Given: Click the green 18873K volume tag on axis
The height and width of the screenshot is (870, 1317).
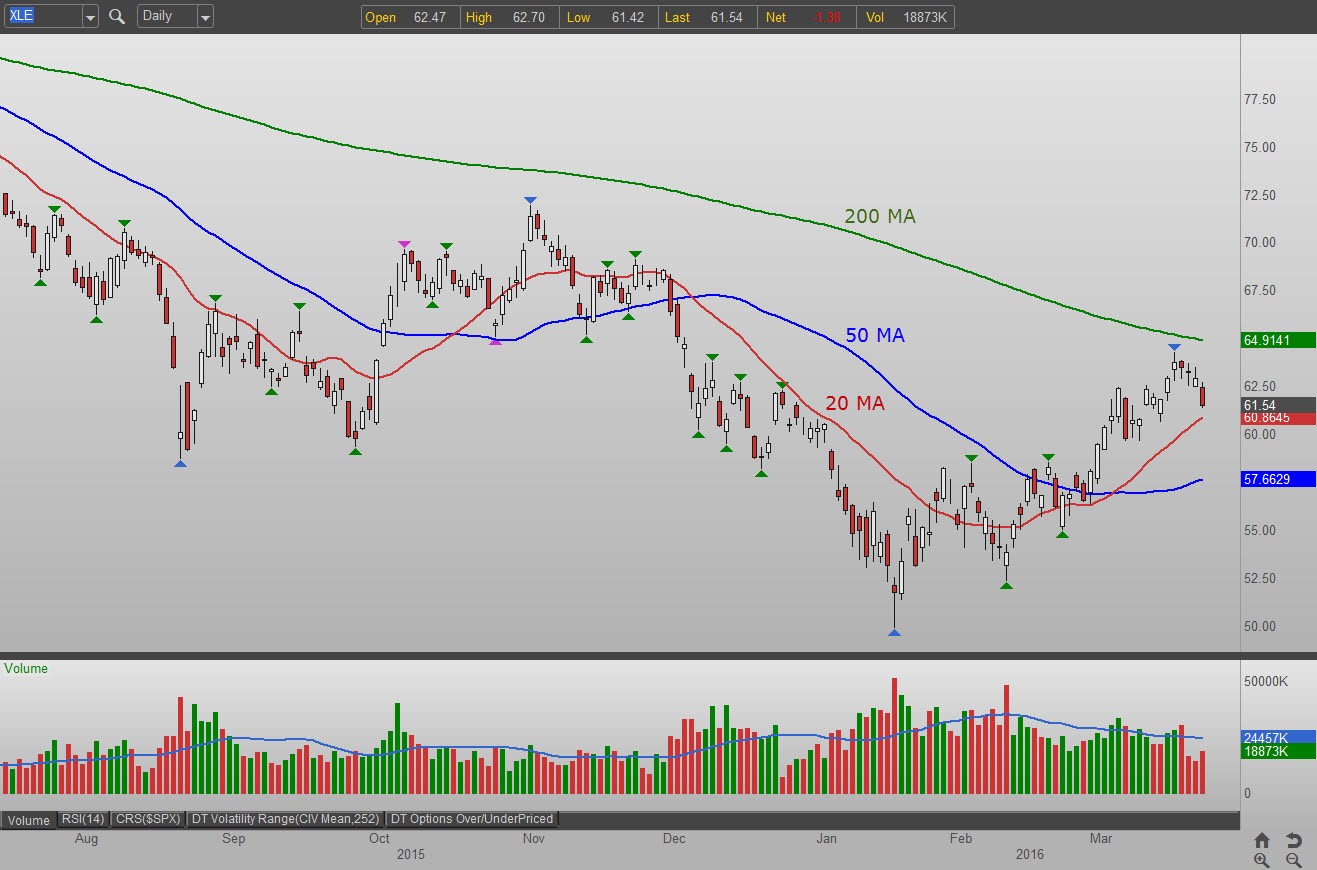Looking at the screenshot, I should (x=1278, y=751).
